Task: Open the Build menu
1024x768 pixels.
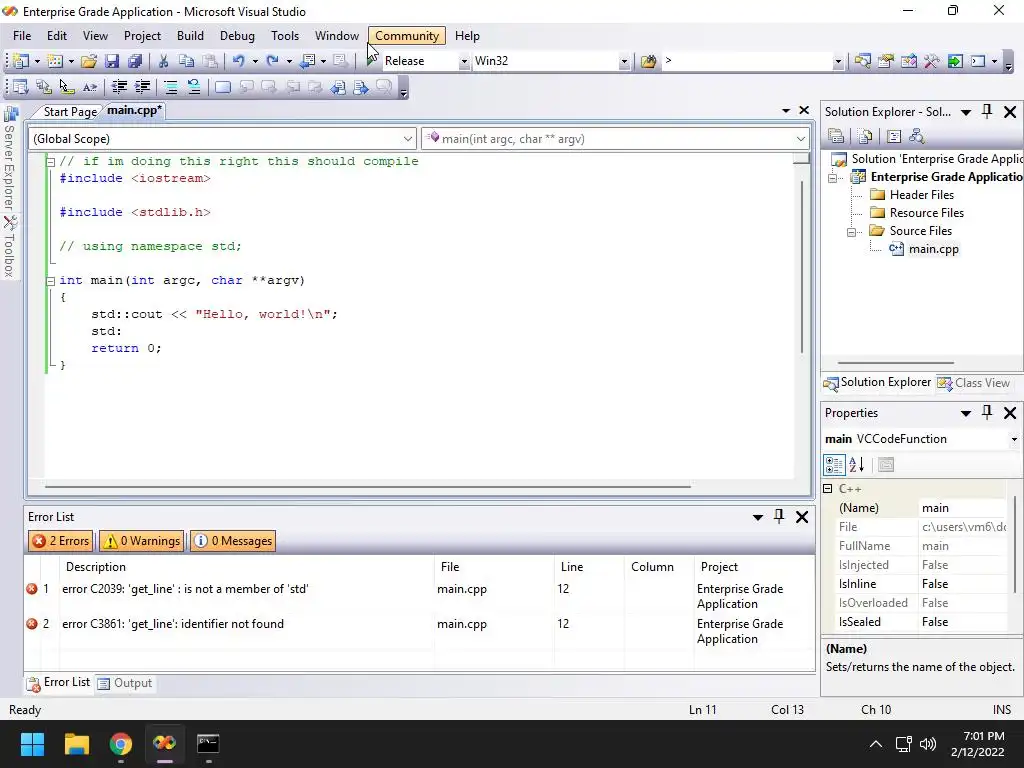Action: coord(190,36)
